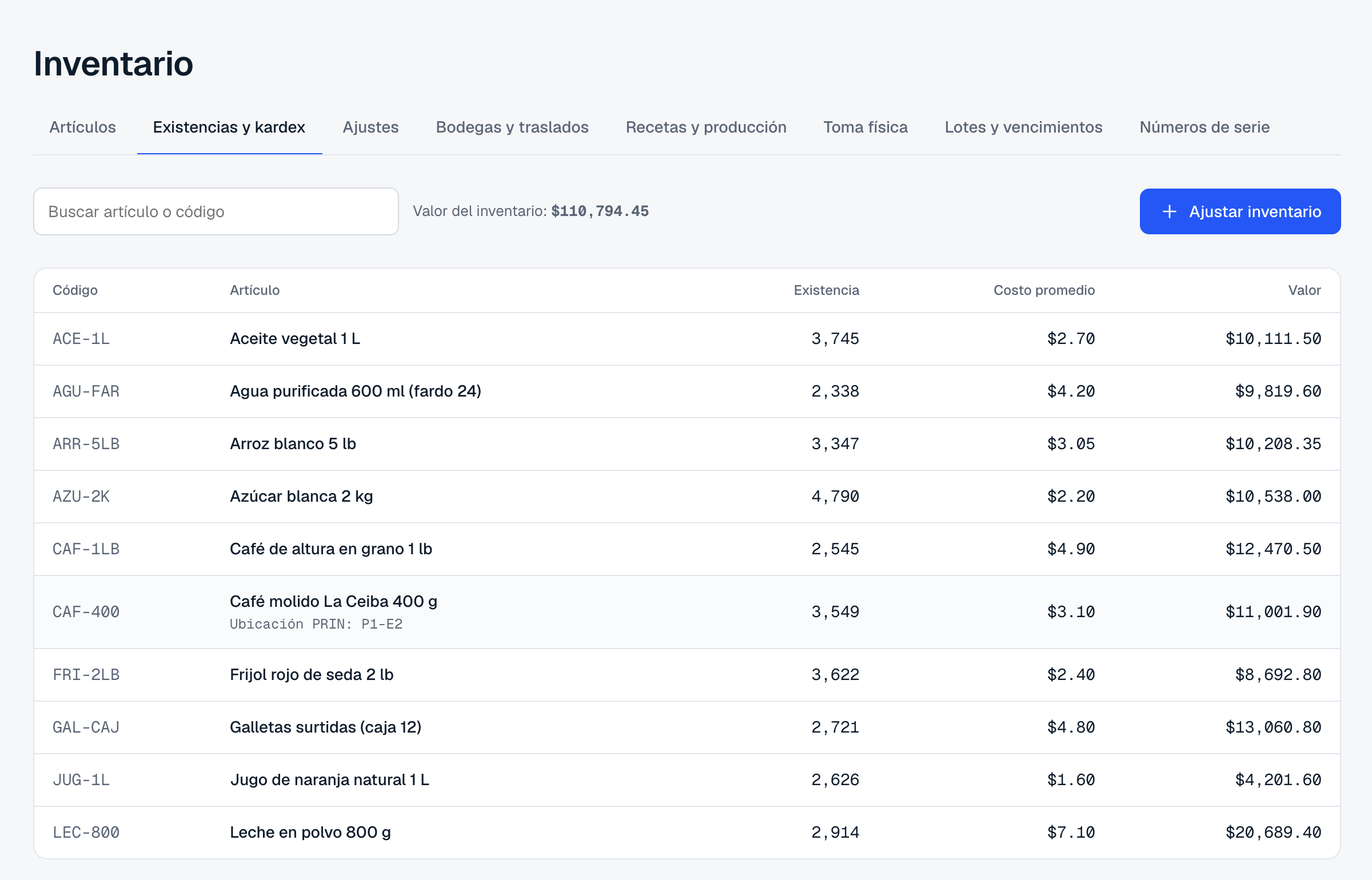
Task: Open Agua purificada 600 ml (fardo 24)
Action: [x=687, y=391]
